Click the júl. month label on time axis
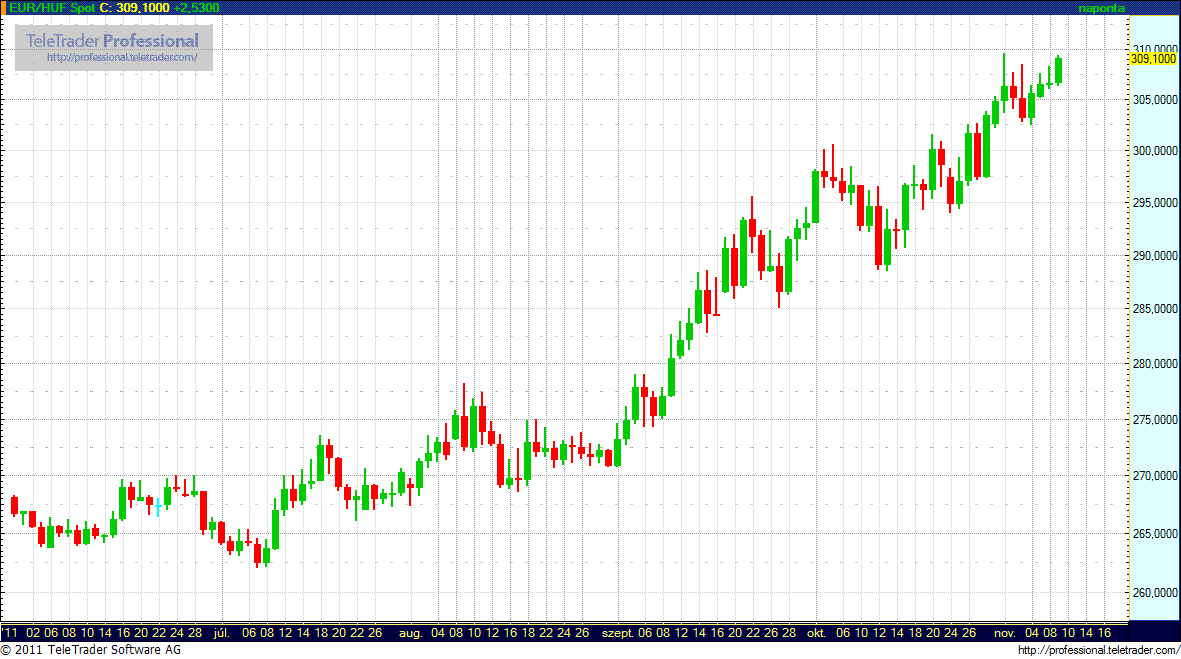The width and height of the screenshot is (1181, 659). 221,633
